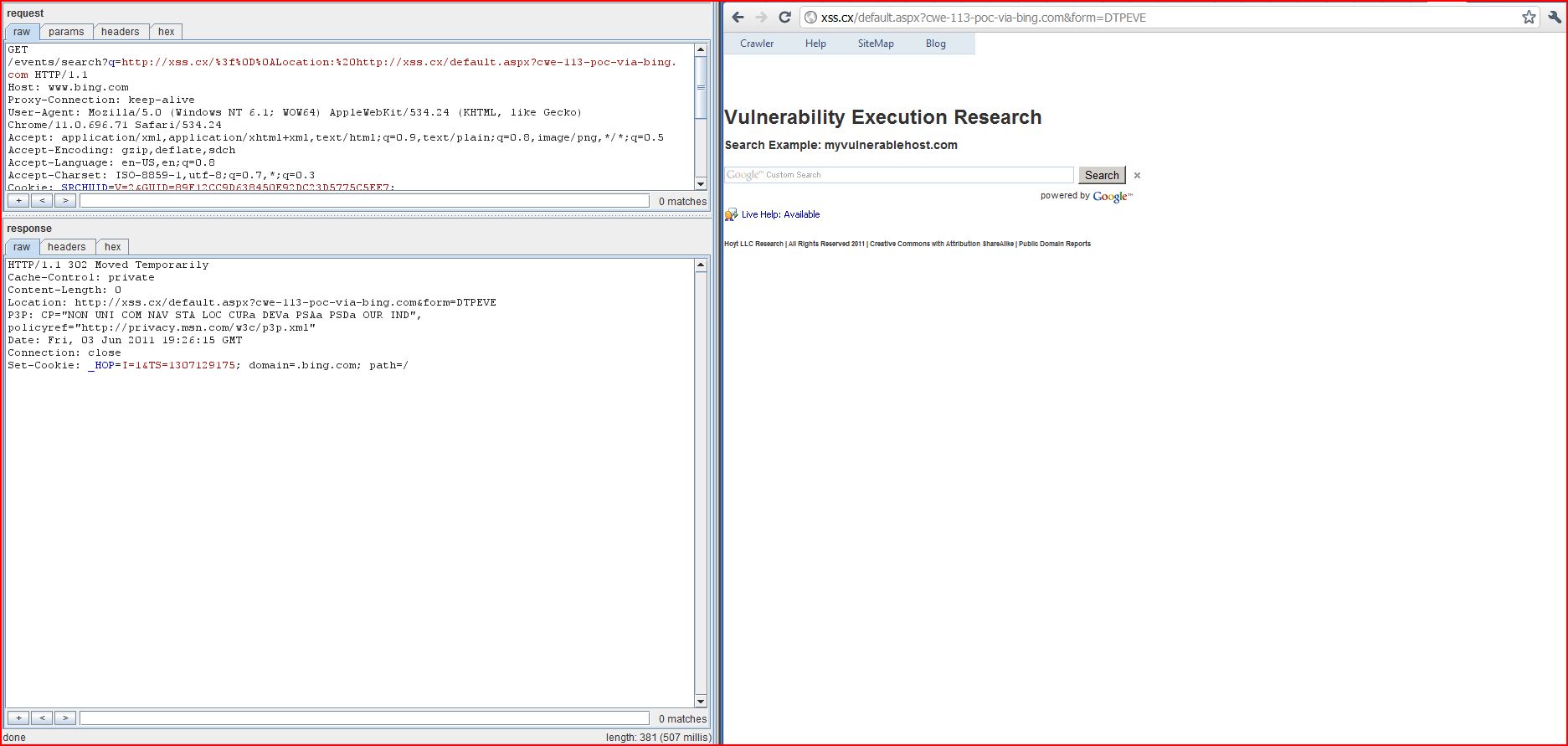Switch to request headers tab

(121, 32)
